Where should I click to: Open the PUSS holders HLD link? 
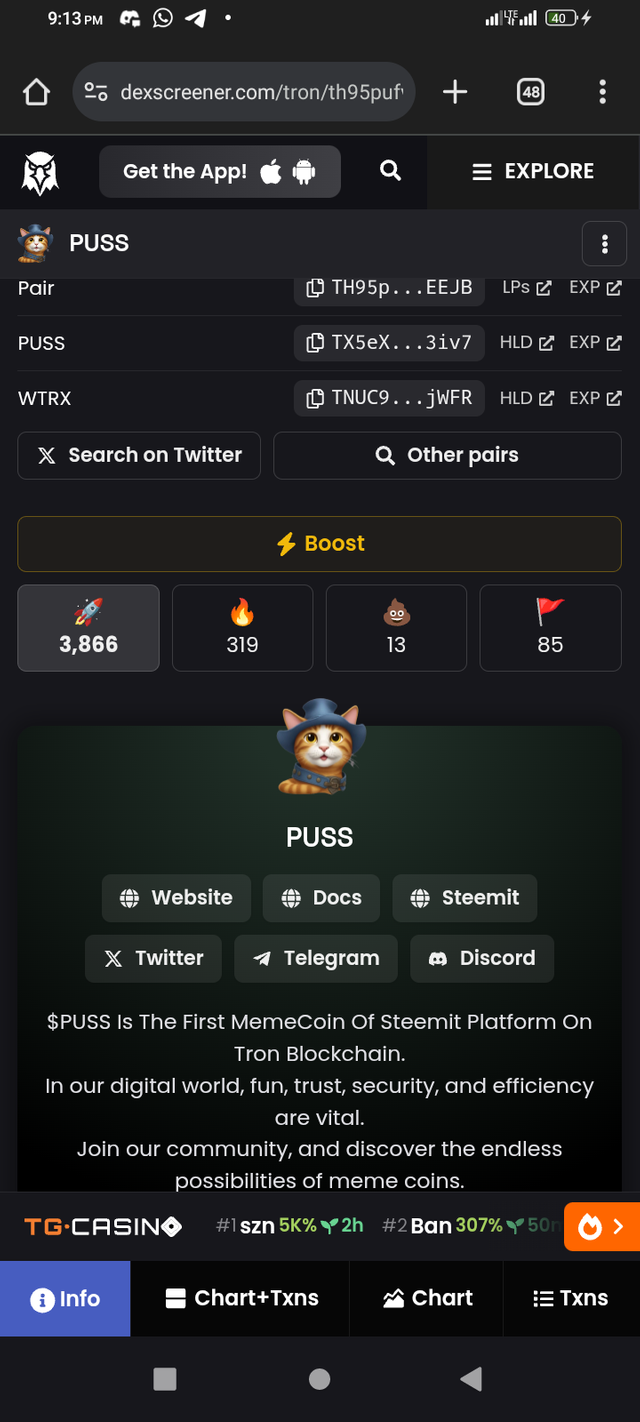527,342
